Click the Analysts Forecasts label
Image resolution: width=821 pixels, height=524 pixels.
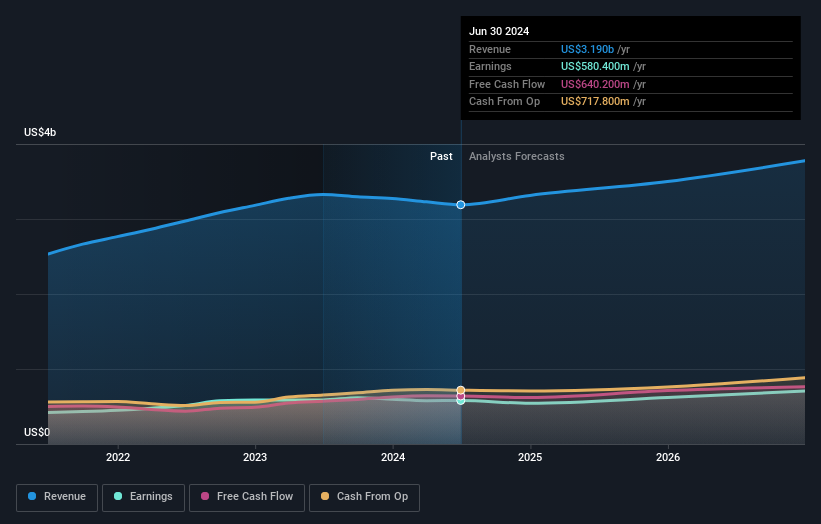pyautogui.click(x=516, y=157)
